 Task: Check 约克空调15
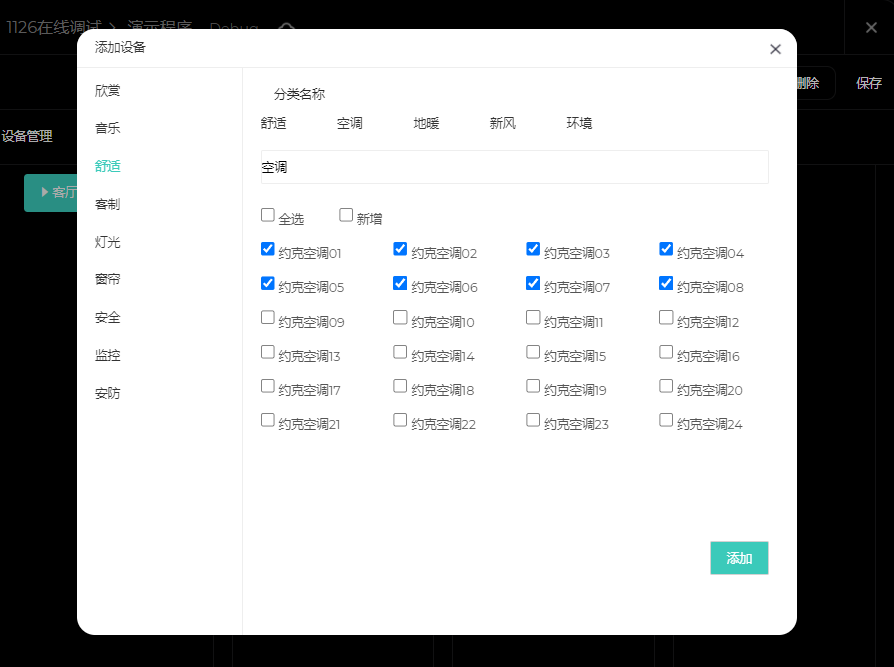pos(533,352)
